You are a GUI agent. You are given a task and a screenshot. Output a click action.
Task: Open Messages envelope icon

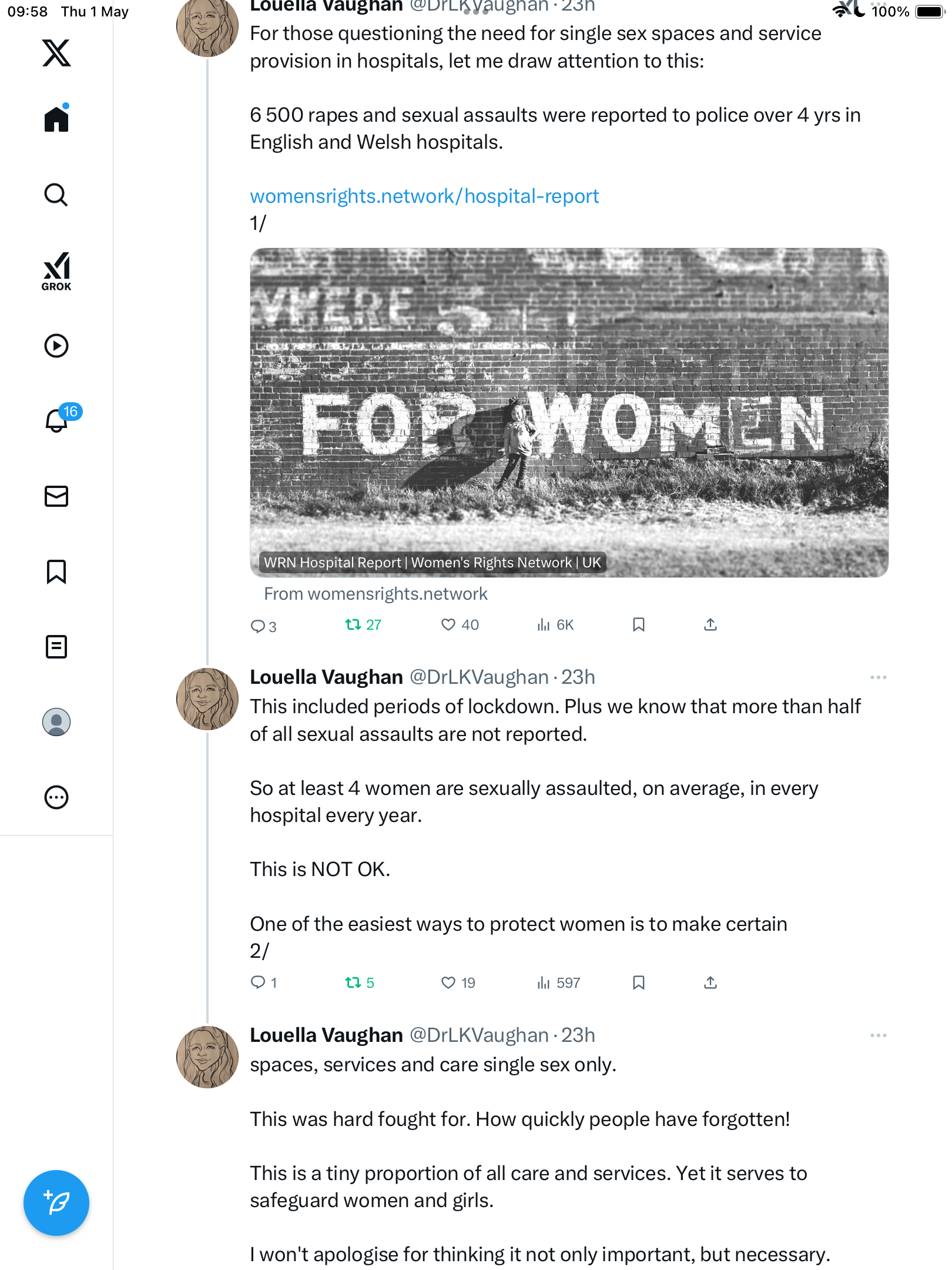[x=56, y=496]
